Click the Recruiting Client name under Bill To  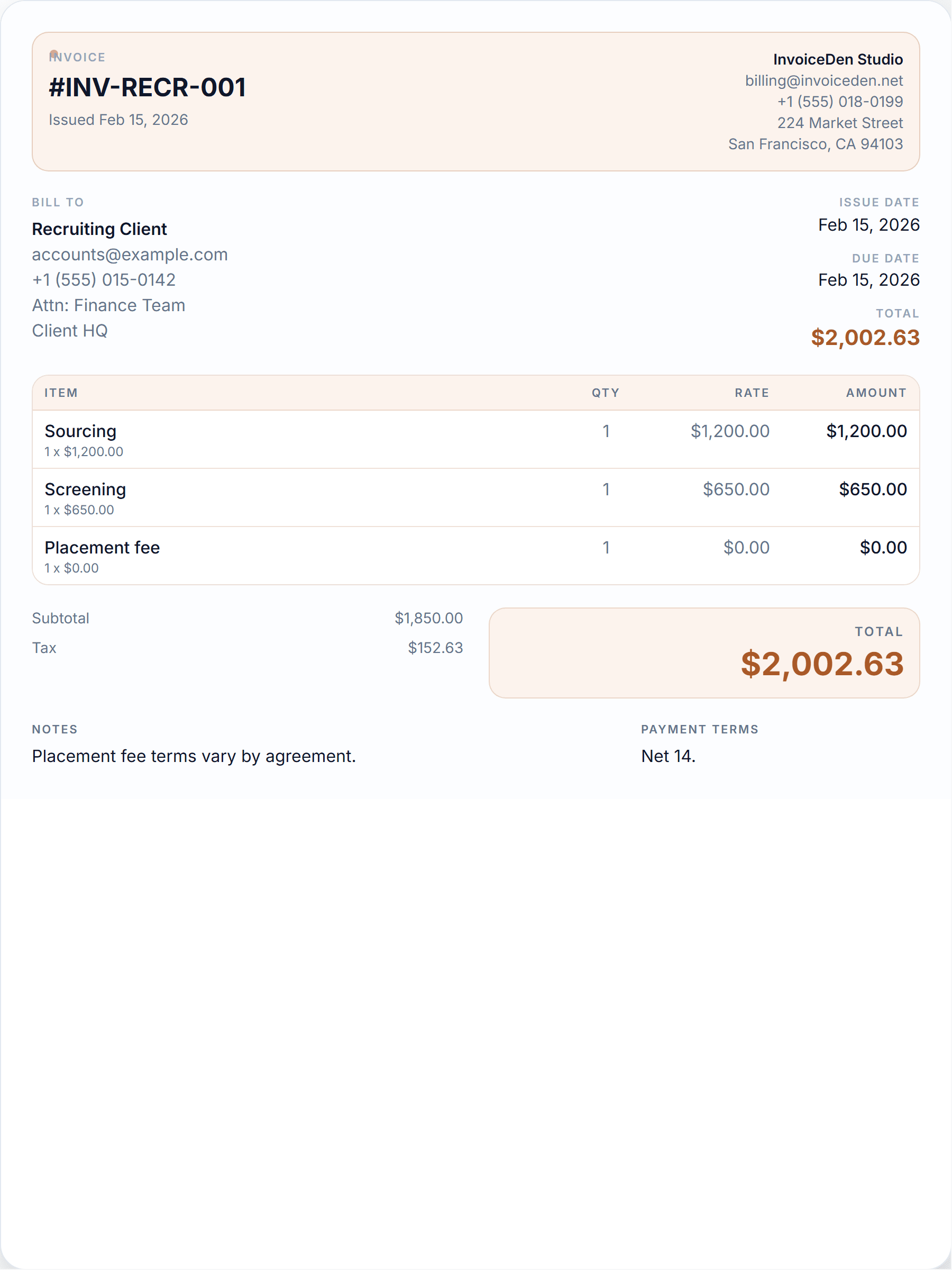point(99,229)
